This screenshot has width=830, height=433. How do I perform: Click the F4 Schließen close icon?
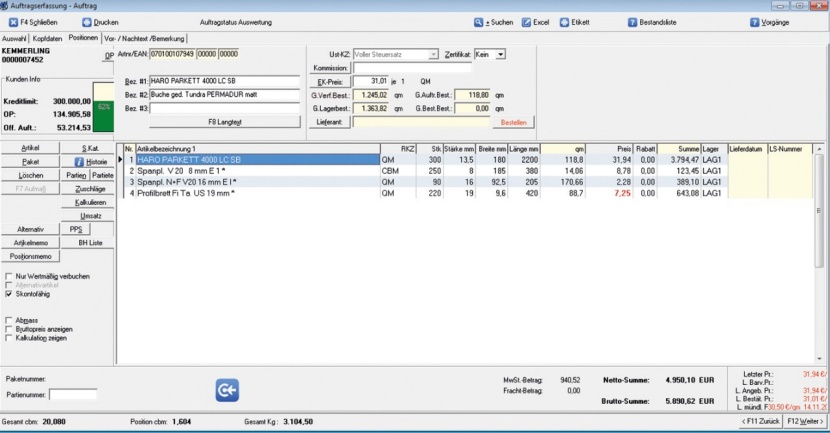11,21
